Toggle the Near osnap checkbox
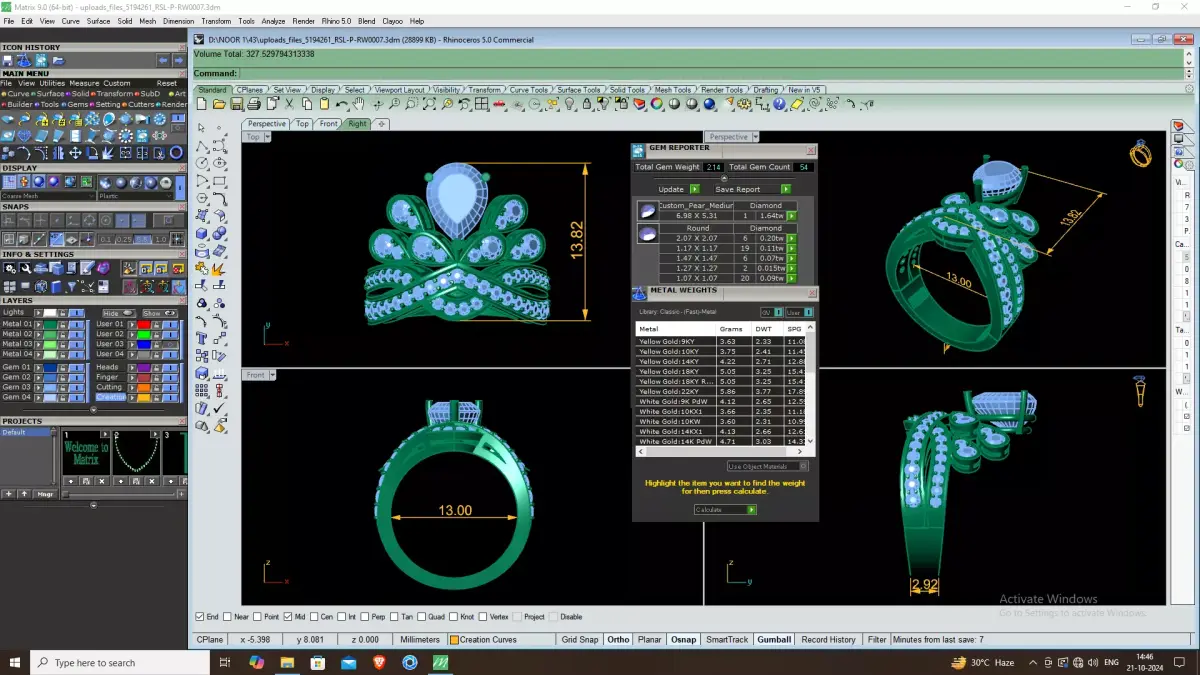 (228, 617)
